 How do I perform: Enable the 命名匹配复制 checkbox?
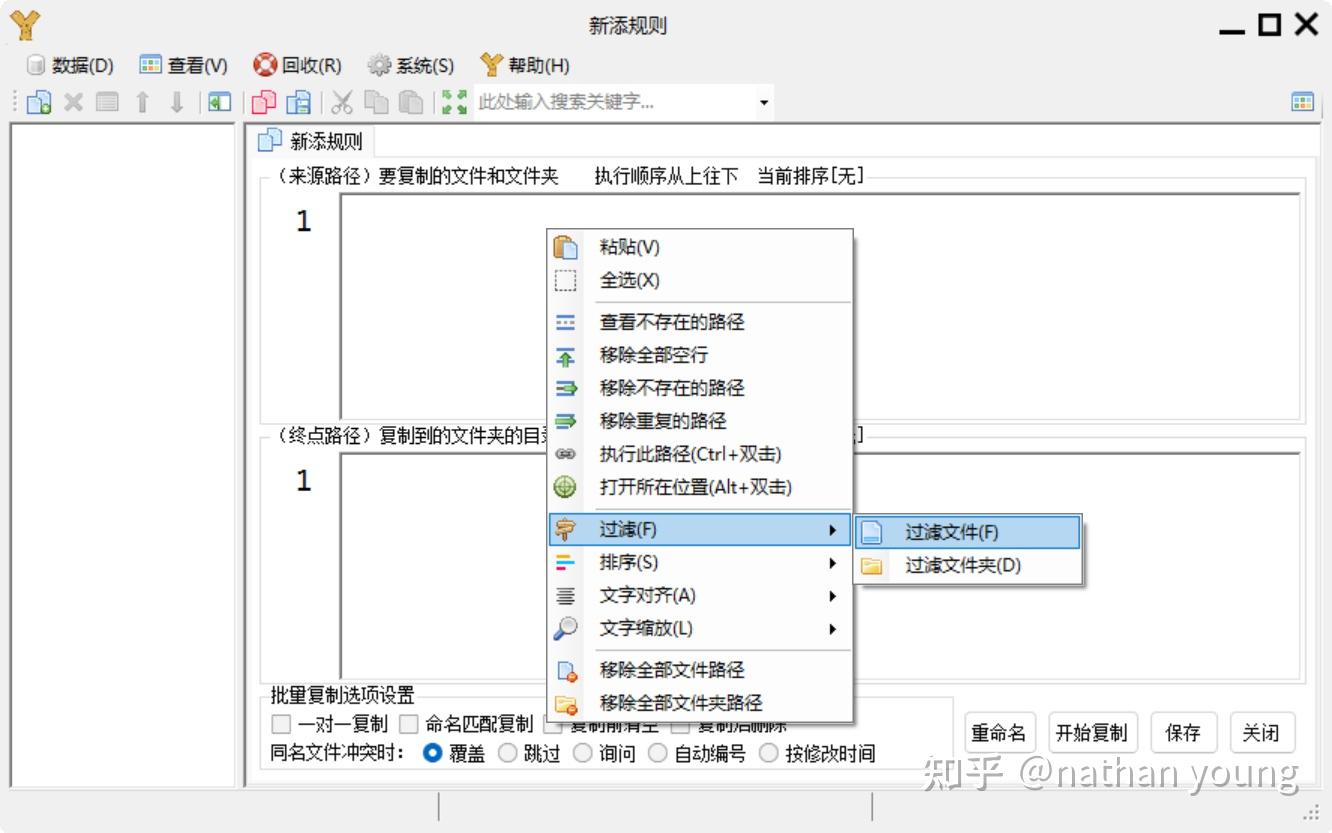[409, 724]
